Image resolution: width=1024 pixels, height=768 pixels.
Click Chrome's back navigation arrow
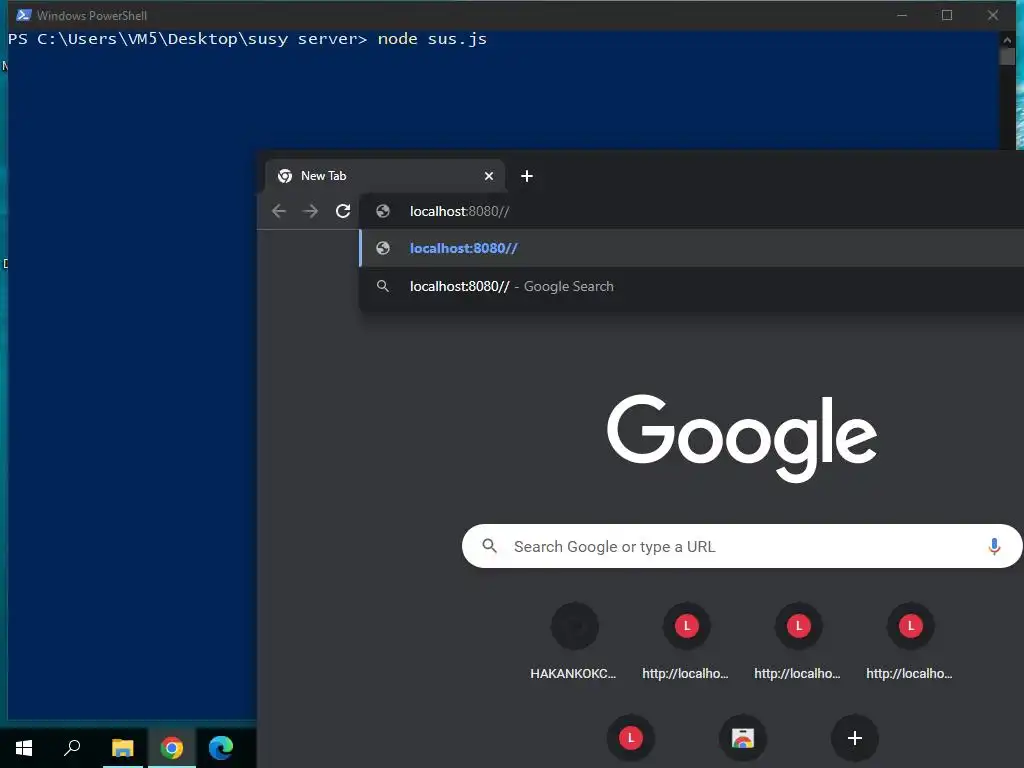point(279,211)
